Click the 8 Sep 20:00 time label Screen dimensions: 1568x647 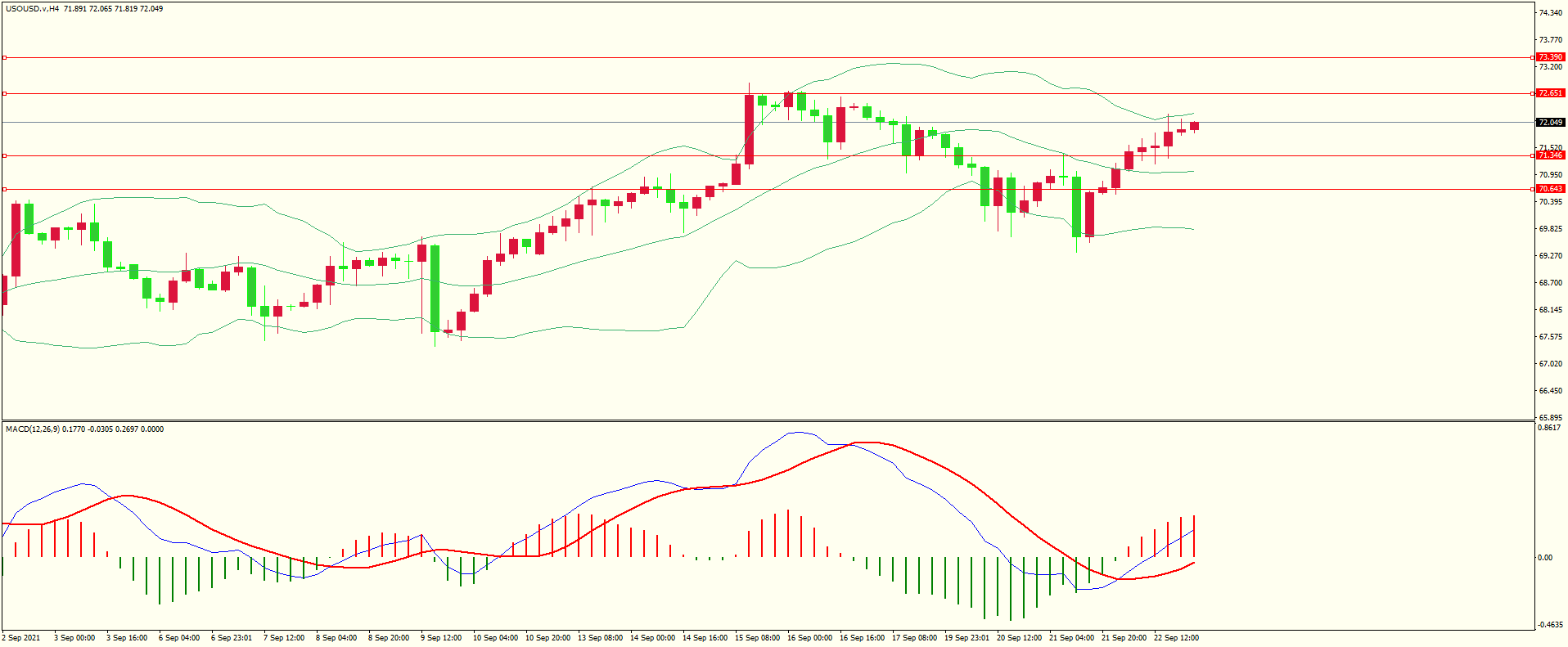coord(389,638)
